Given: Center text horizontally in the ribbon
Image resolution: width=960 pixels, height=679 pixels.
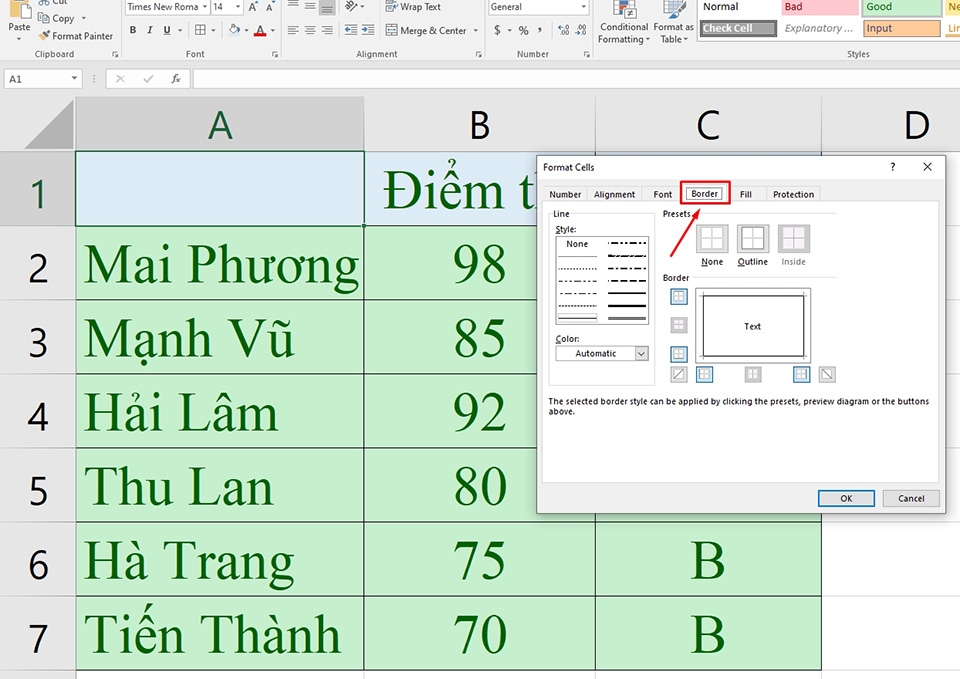Looking at the screenshot, I should [x=310, y=30].
